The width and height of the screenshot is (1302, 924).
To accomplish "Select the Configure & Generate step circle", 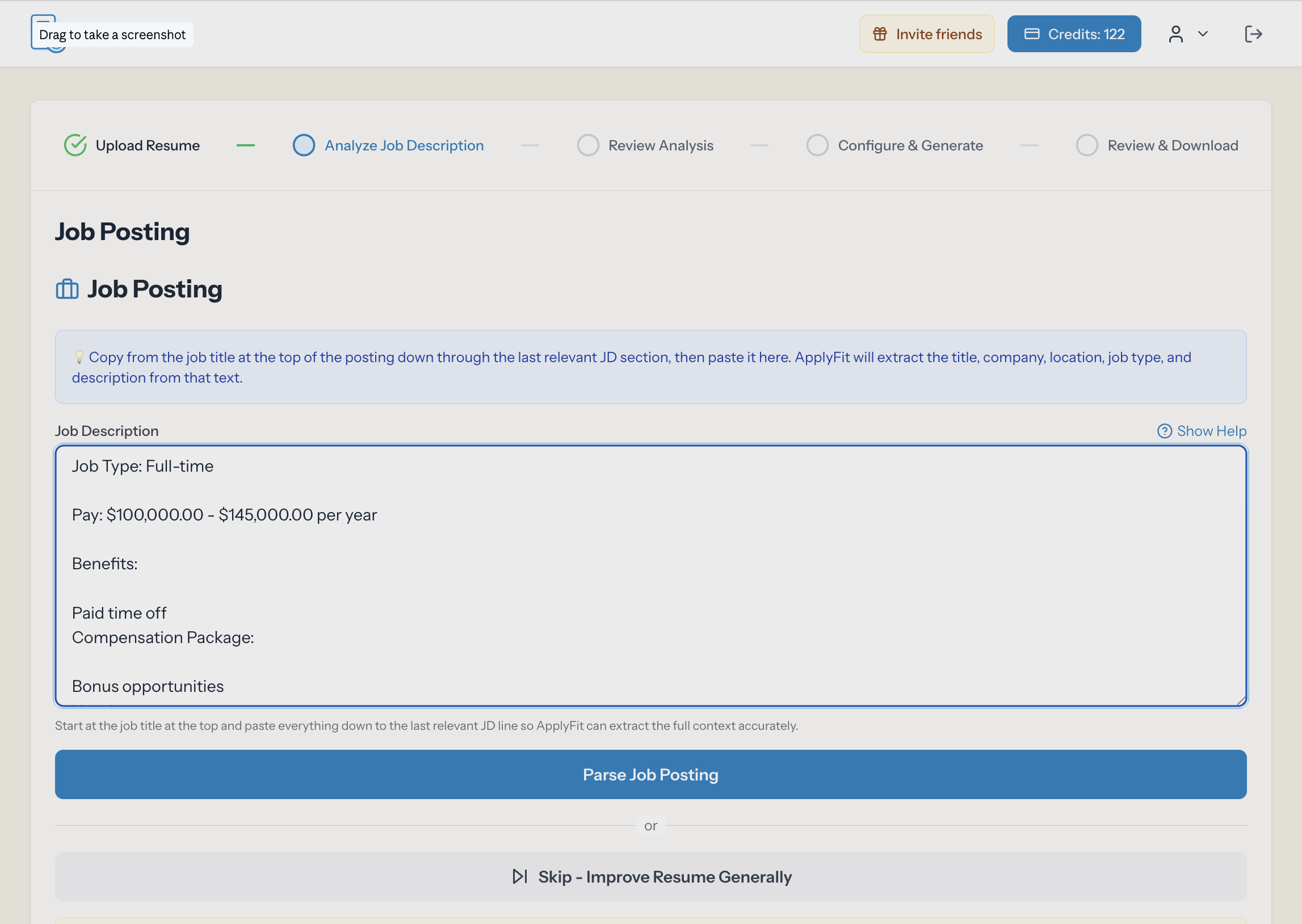I will (817, 146).
